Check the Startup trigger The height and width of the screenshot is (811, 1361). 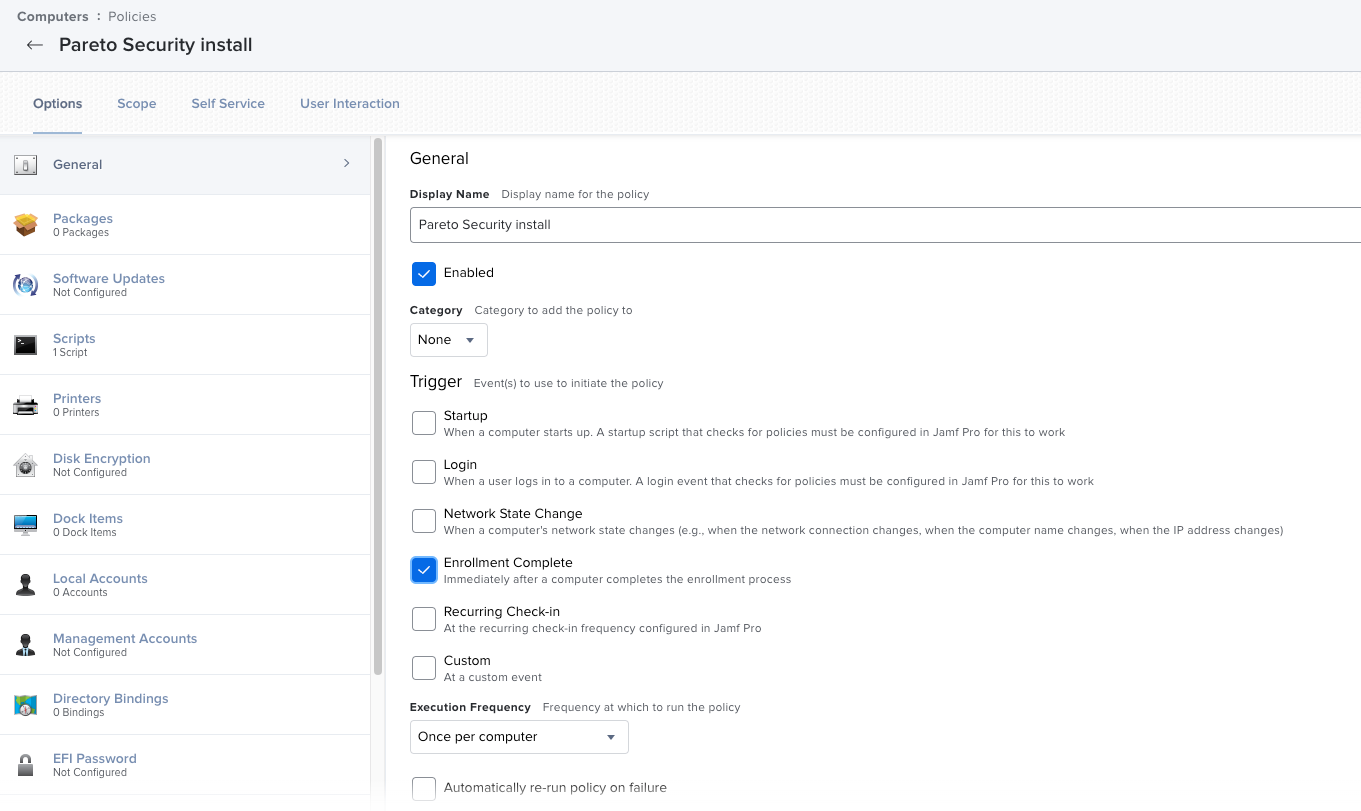click(424, 423)
